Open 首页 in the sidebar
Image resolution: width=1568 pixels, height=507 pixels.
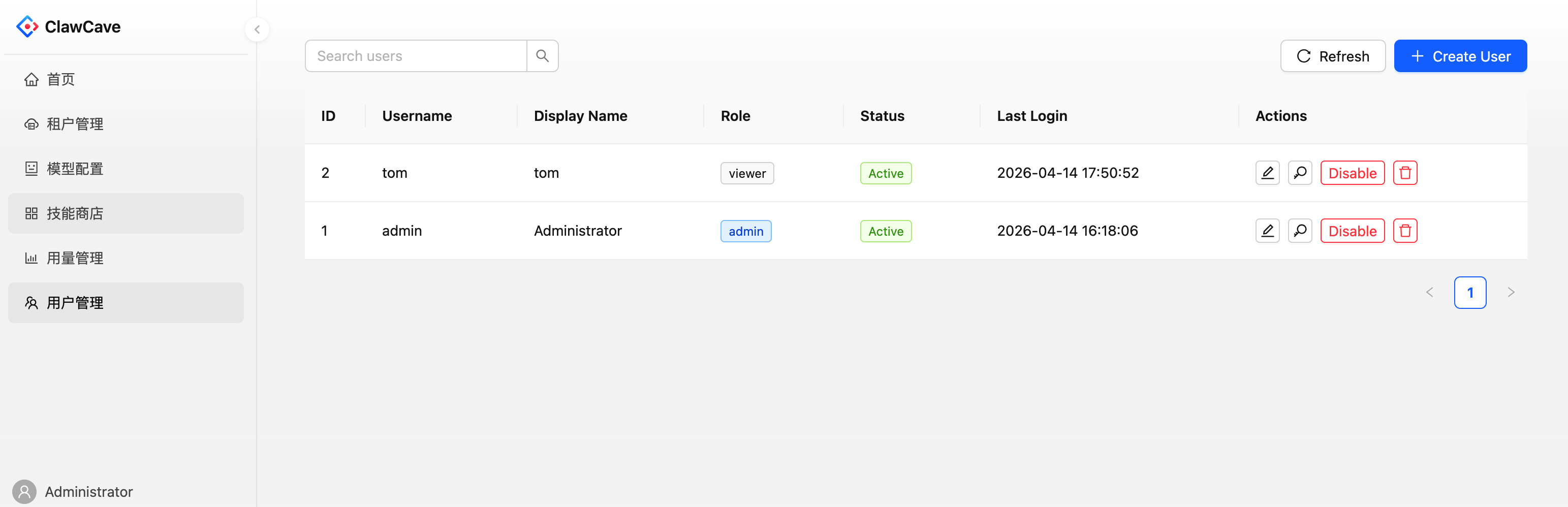tap(61, 79)
